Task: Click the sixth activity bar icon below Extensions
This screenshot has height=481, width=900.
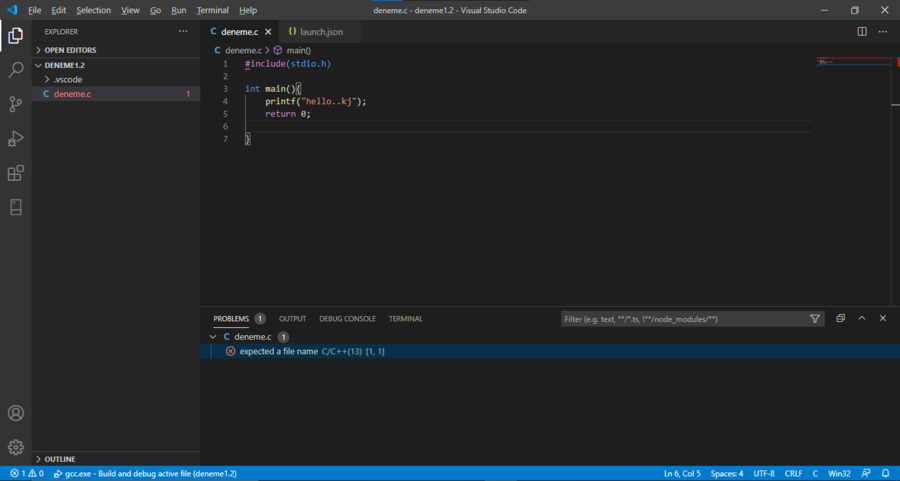Action: (15, 207)
